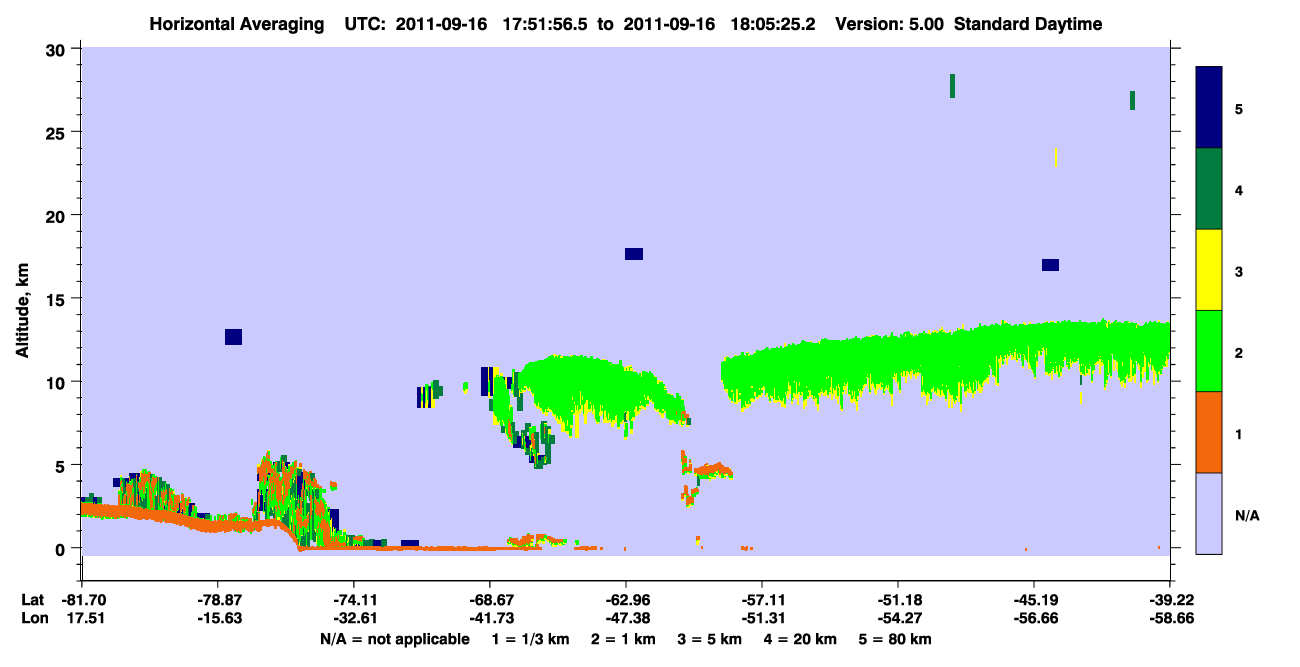
Task: Click 'N/A = not applicable' legend text
Action: [x=394, y=639]
